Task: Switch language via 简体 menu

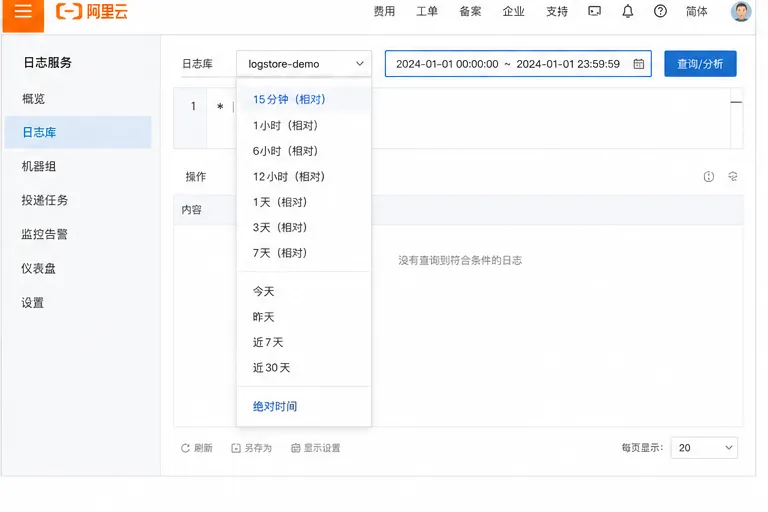Action: (x=696, y=11)
